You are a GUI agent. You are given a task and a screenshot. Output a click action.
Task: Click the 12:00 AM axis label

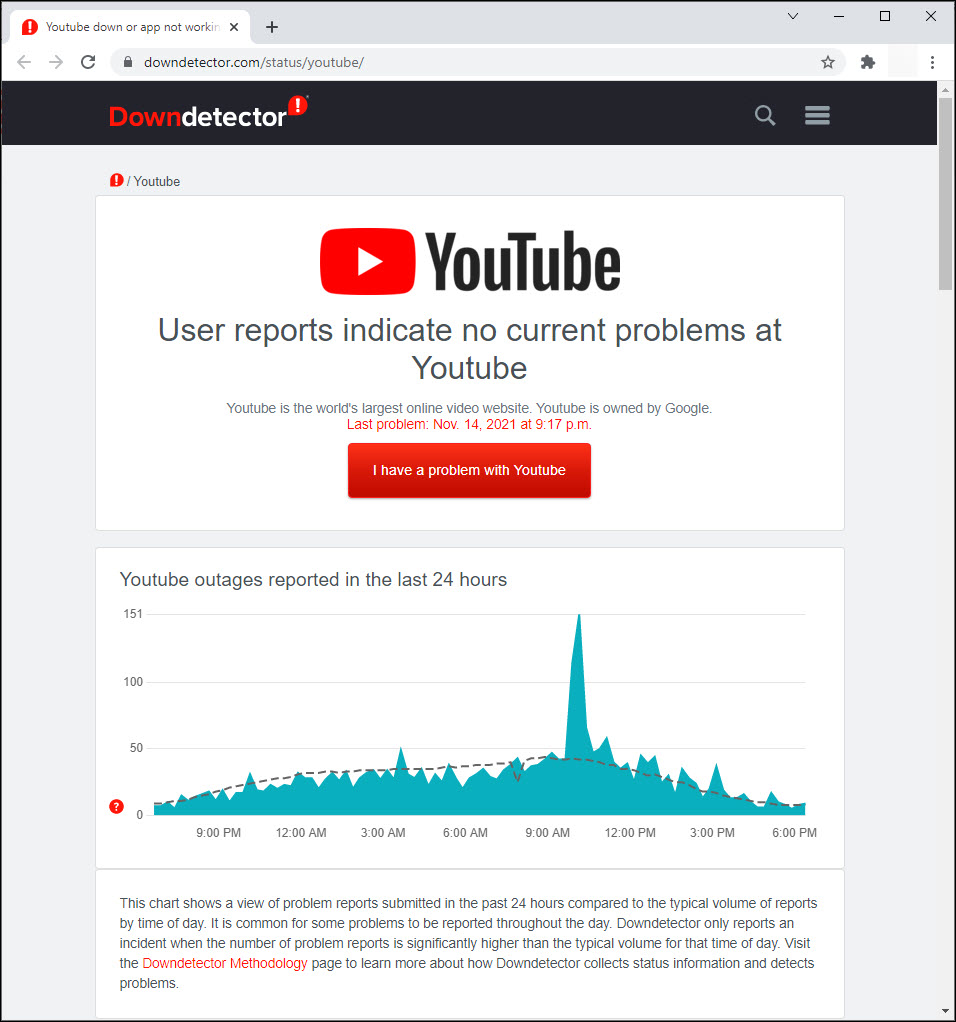click(301, 832)
